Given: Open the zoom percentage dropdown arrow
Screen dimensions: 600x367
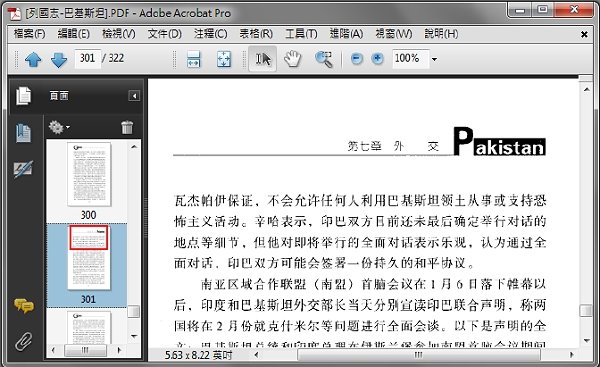Looking at the screenshot, I should click(434, 59).
